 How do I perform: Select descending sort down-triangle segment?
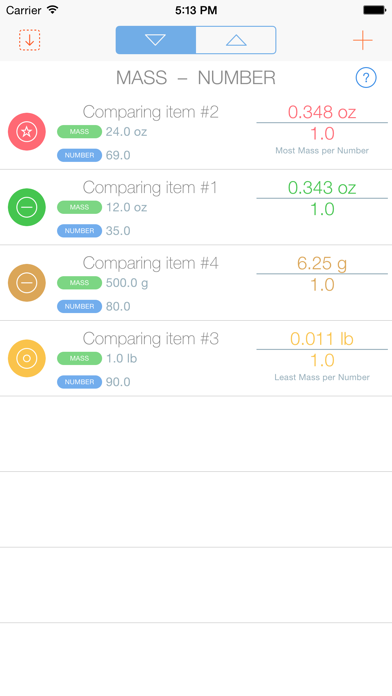[156, 40]
